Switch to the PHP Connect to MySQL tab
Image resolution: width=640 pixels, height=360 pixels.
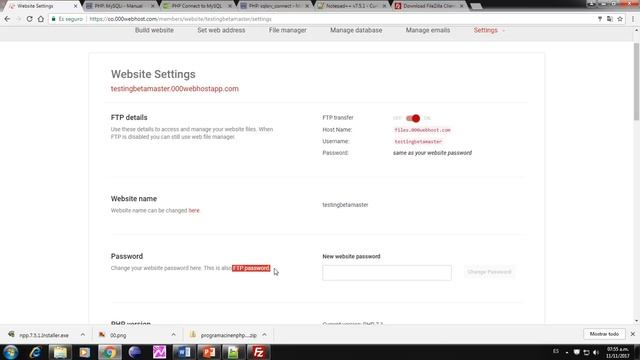tap(196, 6)
